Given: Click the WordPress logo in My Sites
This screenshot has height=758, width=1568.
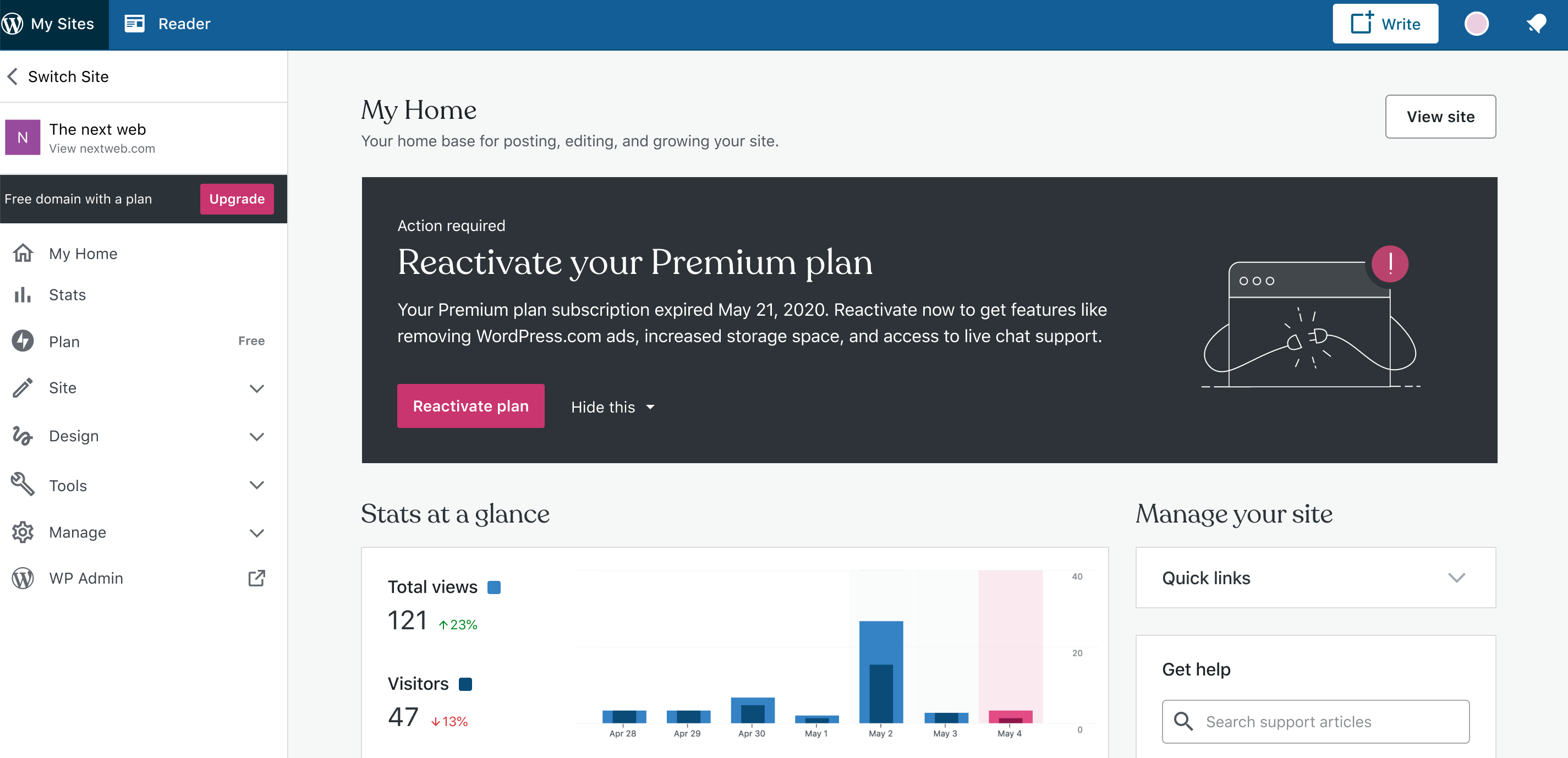Looking at the screenshot, I should coord(13,24).
